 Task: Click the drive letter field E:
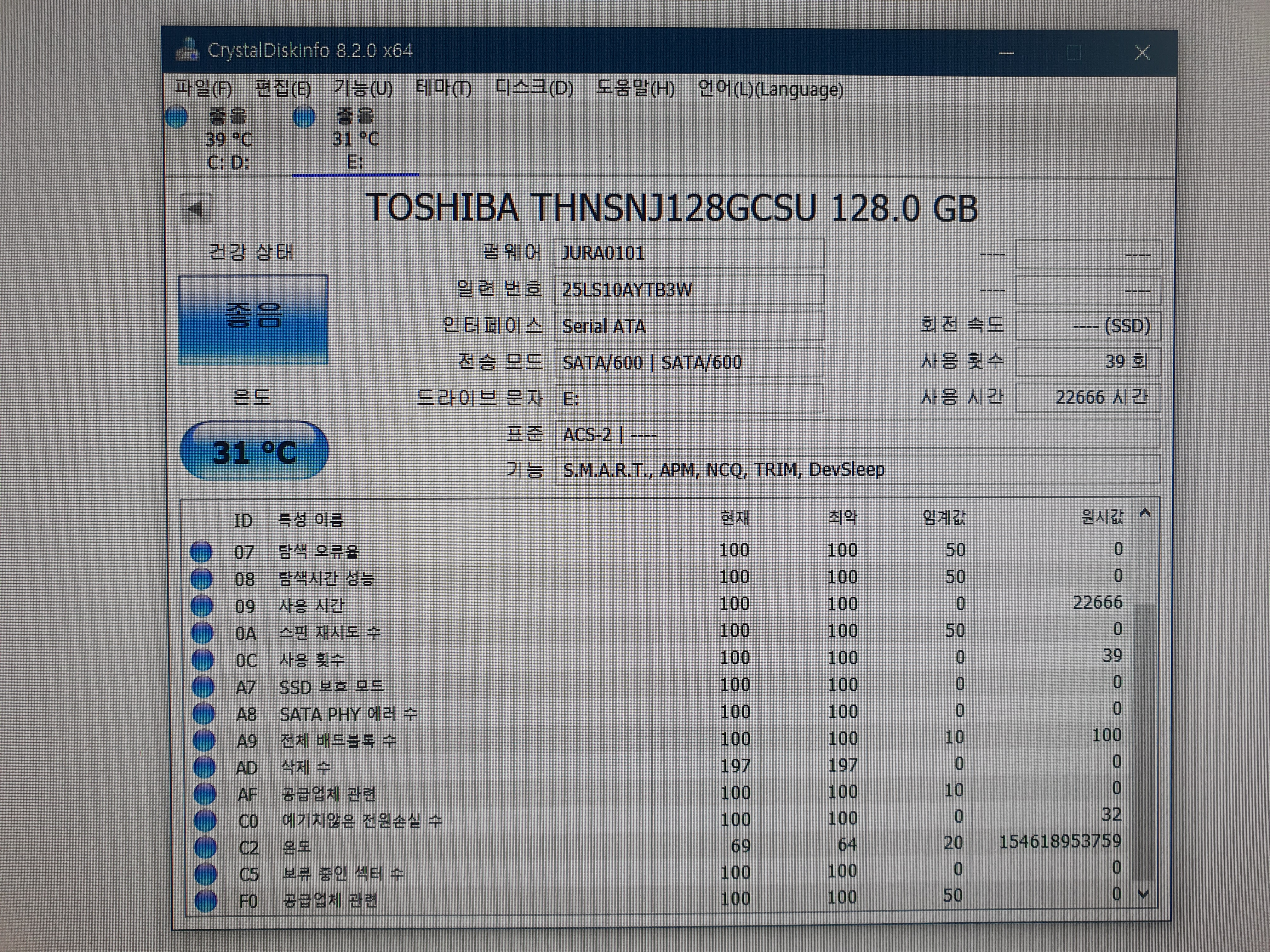689,398
